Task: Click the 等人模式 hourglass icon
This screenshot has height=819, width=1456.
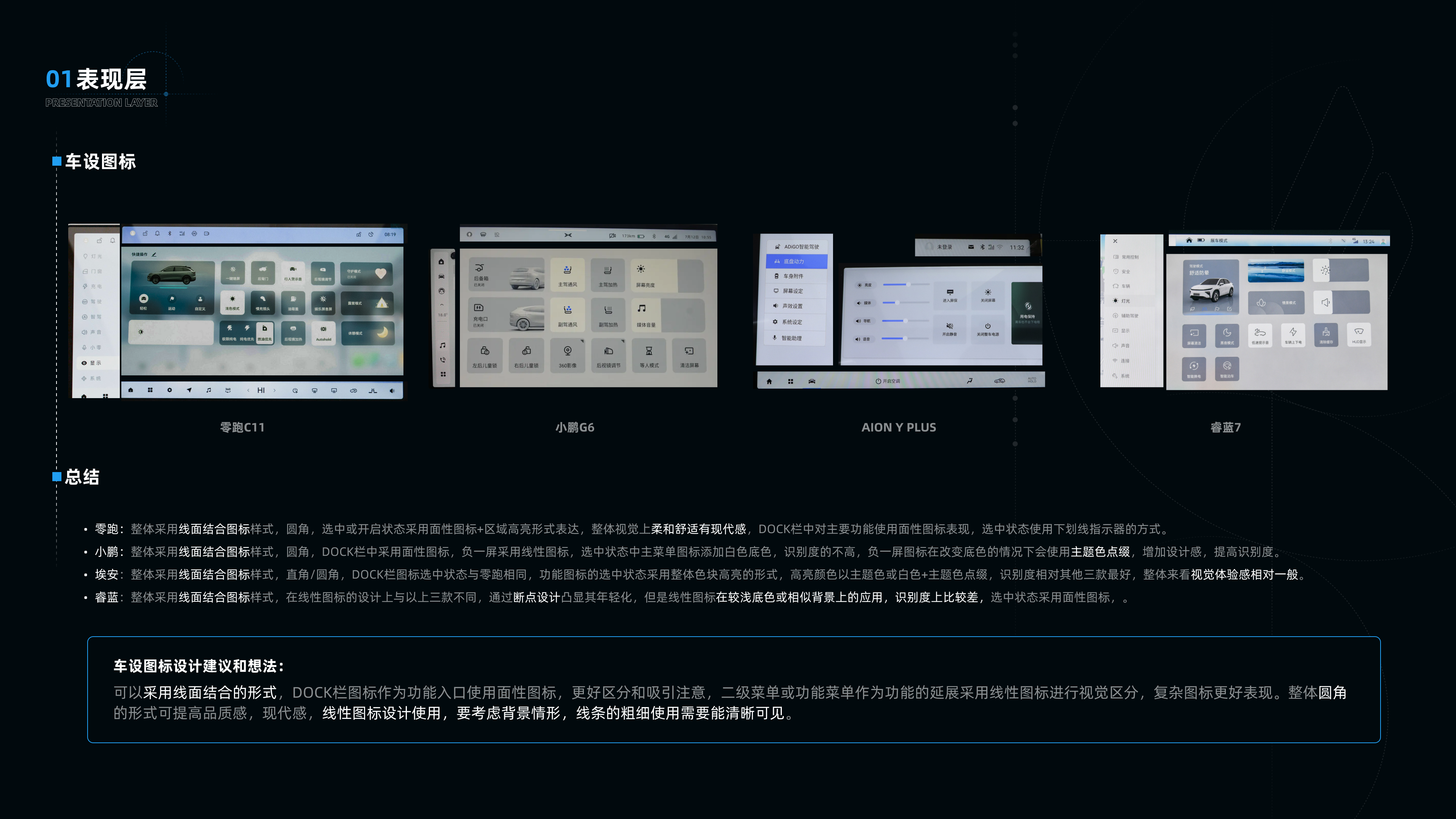Action: click(649, 351)
